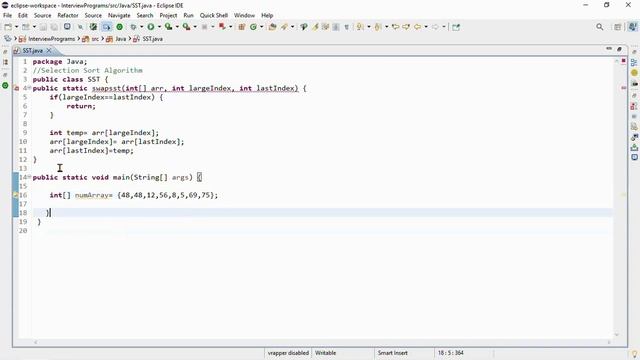Click the red error indicator in overview ruler
The height and width of the screenshot is (360, 640).
[623, 61]
